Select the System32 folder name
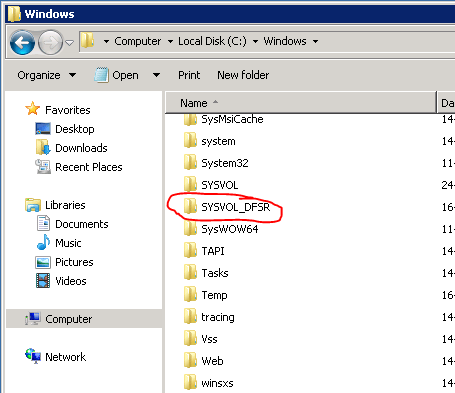 (225, 163)
